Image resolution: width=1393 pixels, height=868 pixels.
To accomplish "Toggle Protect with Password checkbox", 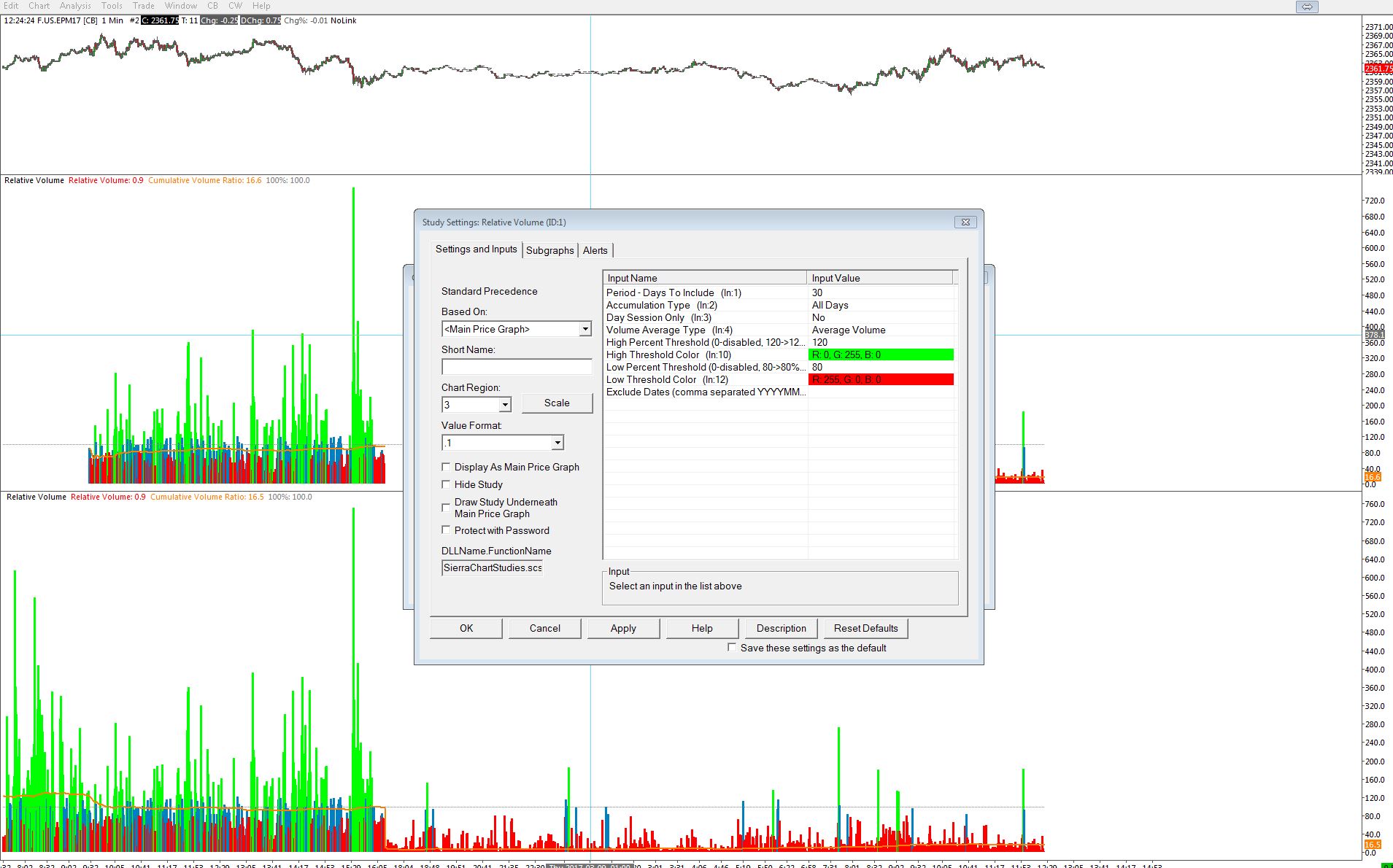I will [446, 530].
